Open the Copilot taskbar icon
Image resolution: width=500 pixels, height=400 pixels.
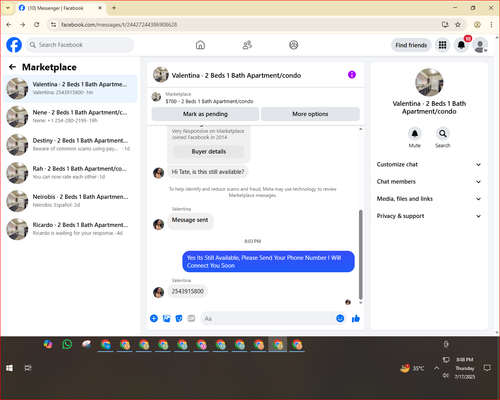pyautogui.click(x=48, y=344)
